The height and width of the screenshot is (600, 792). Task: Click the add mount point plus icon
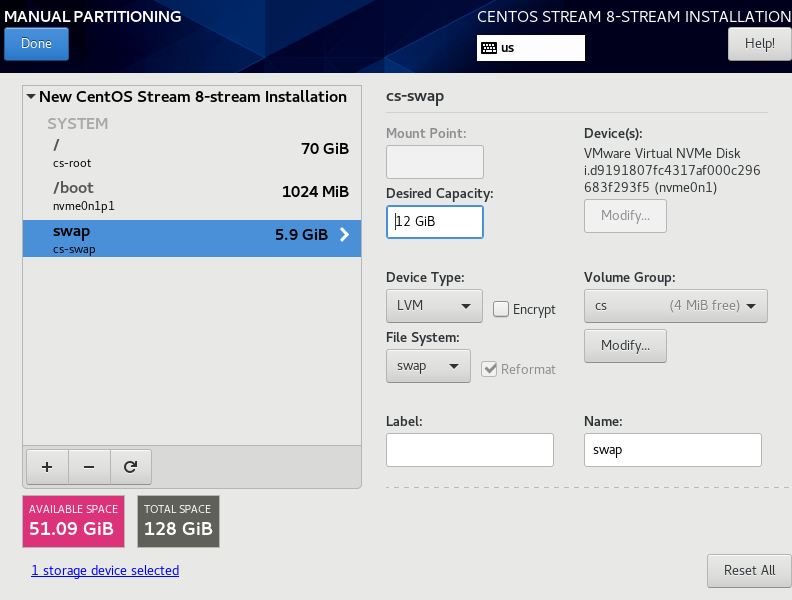coord(47,467)
